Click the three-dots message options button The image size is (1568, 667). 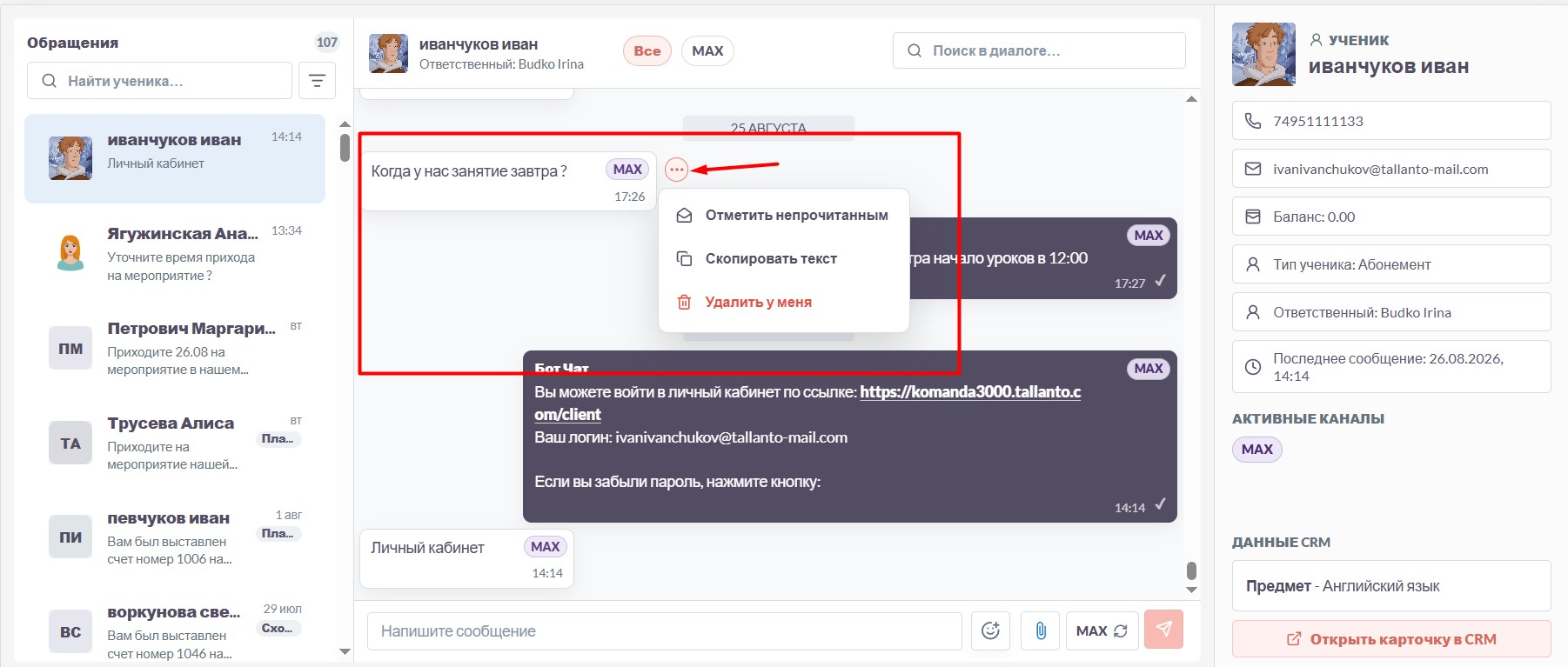(x=676, y=170)
